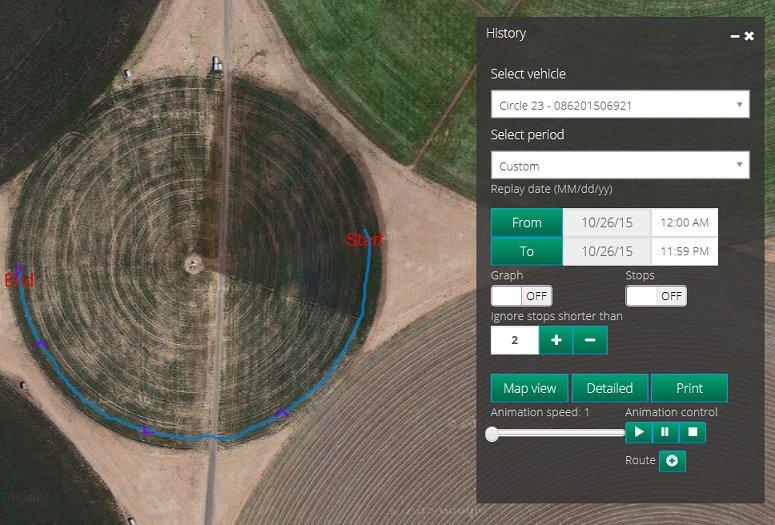Stop the route animation

pyautogui.click(x=692, y=433)
